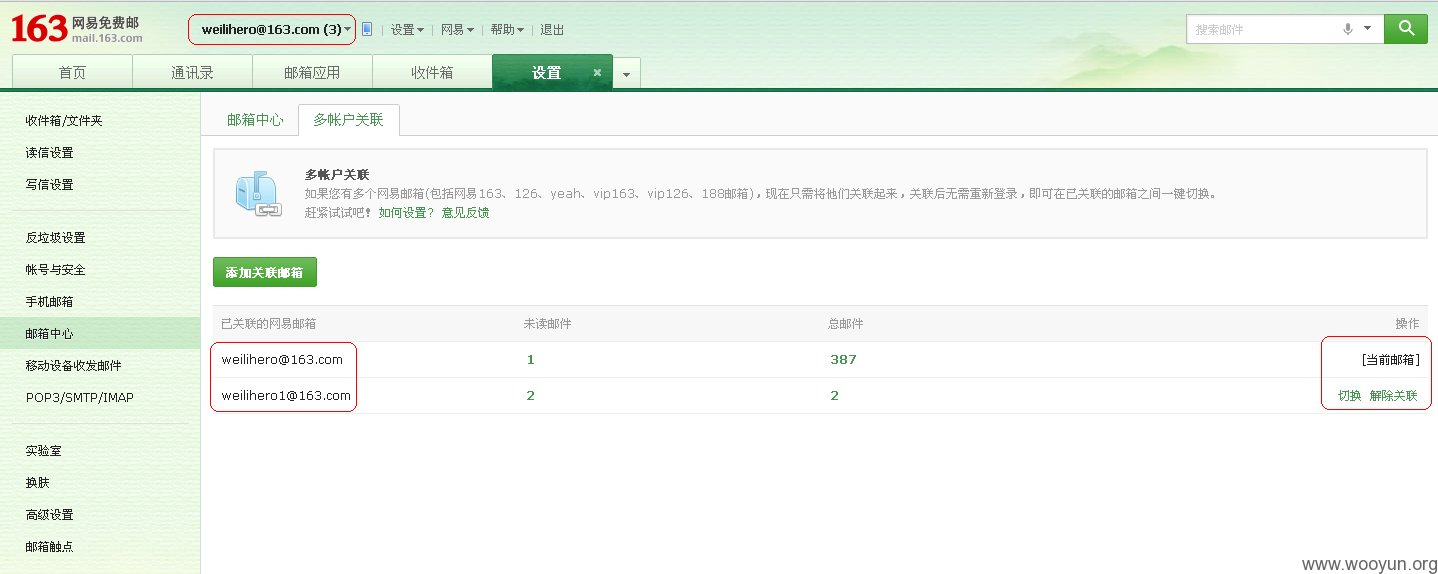1438x574 pixels.
Task: Expand the 帮助 top menu
Action: pos(507,30)
